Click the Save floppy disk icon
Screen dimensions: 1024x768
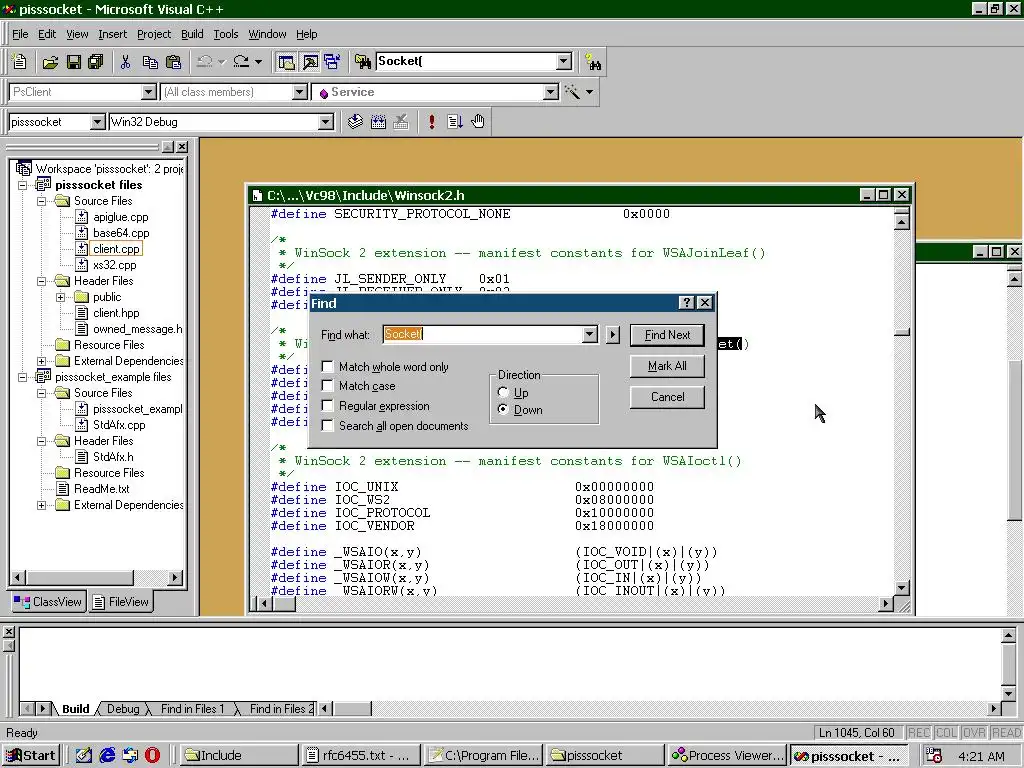pos(73,62)
